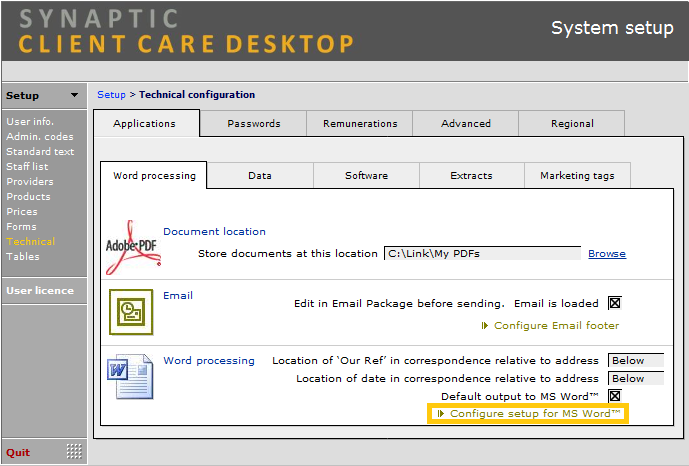Open the Extracts sub-tab

[471, 175]
